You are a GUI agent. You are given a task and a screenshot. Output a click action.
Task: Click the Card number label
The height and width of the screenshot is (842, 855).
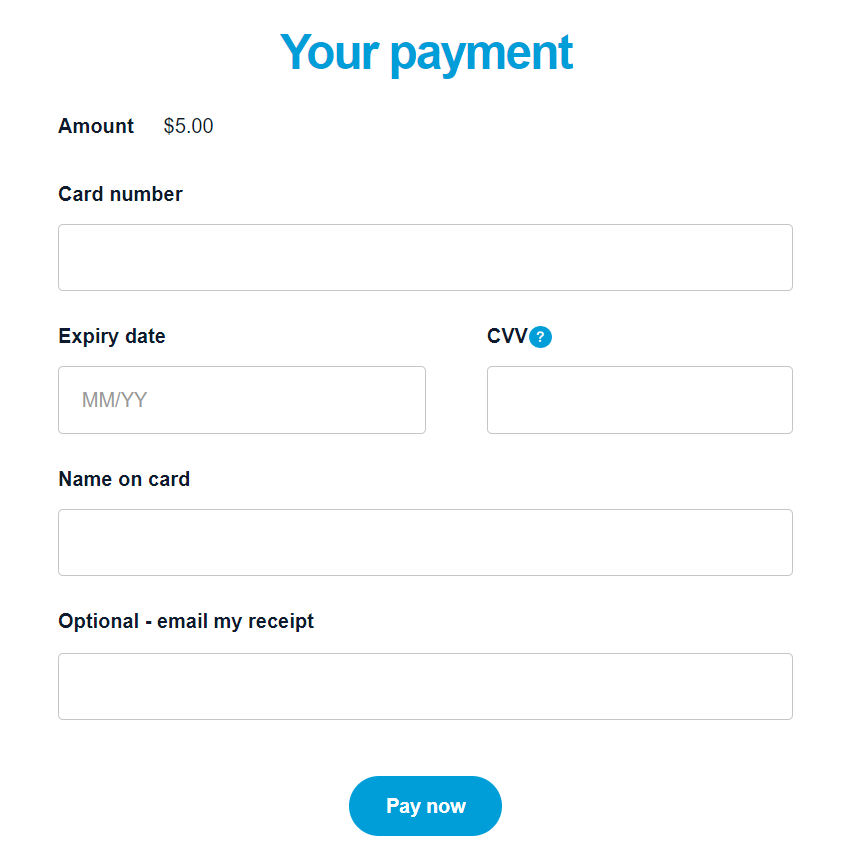(x=120, y=194)
